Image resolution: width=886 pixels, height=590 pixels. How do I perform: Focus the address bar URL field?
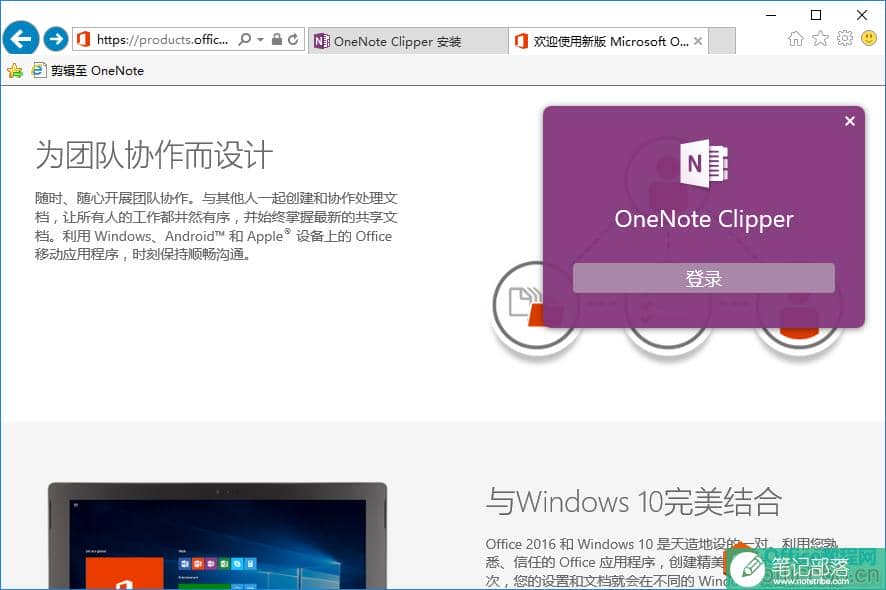pyautogui.click(x=163, y=39)
